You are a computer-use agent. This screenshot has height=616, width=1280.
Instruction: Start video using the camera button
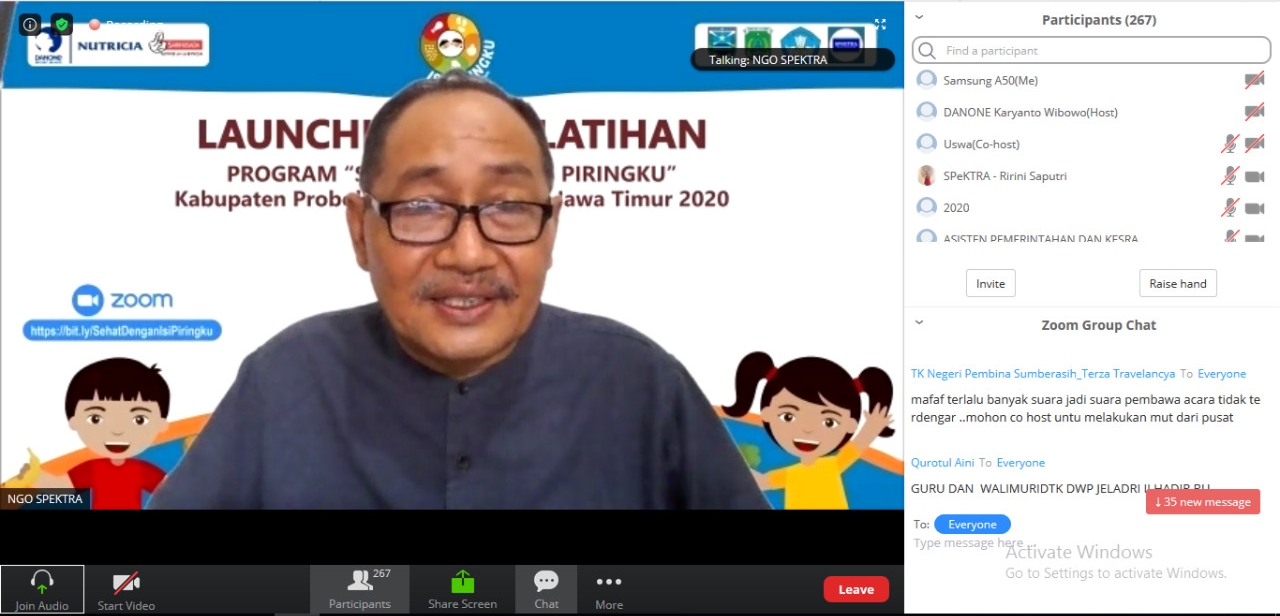click(126, 590)
